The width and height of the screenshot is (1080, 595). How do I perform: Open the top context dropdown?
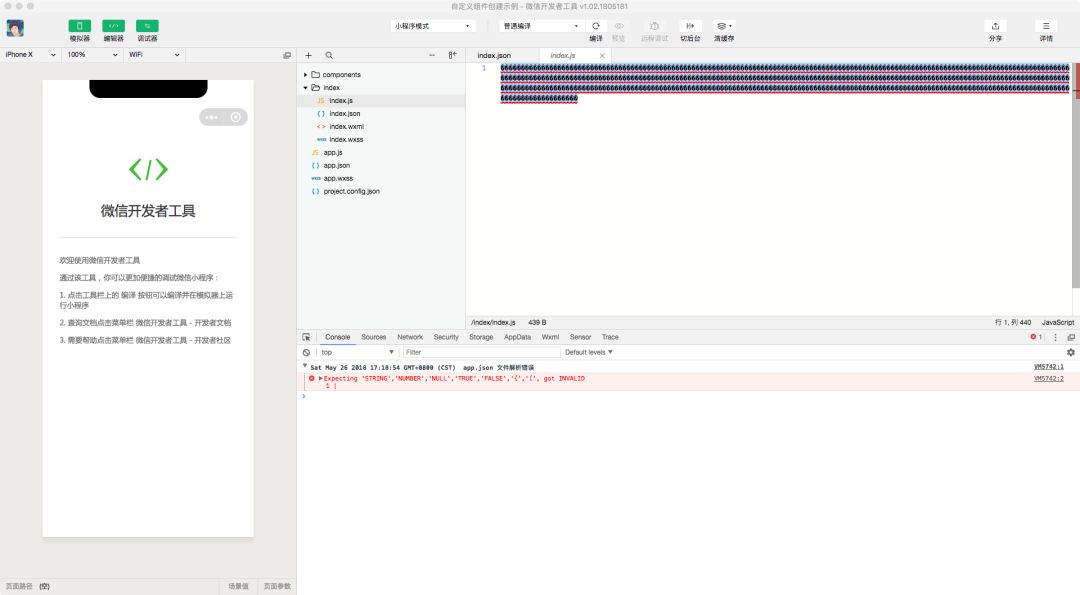click(x=357, y=353)
